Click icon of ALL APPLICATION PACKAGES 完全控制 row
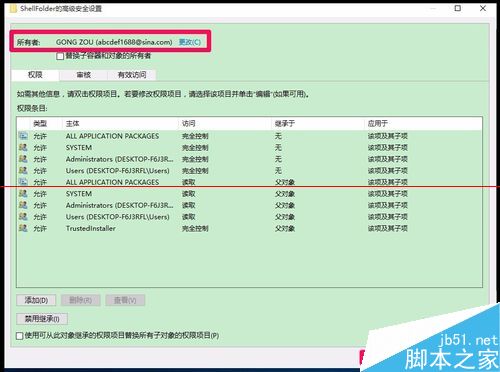Image resolution: width=500 pixels, height=372 pixels. point(23,136)
